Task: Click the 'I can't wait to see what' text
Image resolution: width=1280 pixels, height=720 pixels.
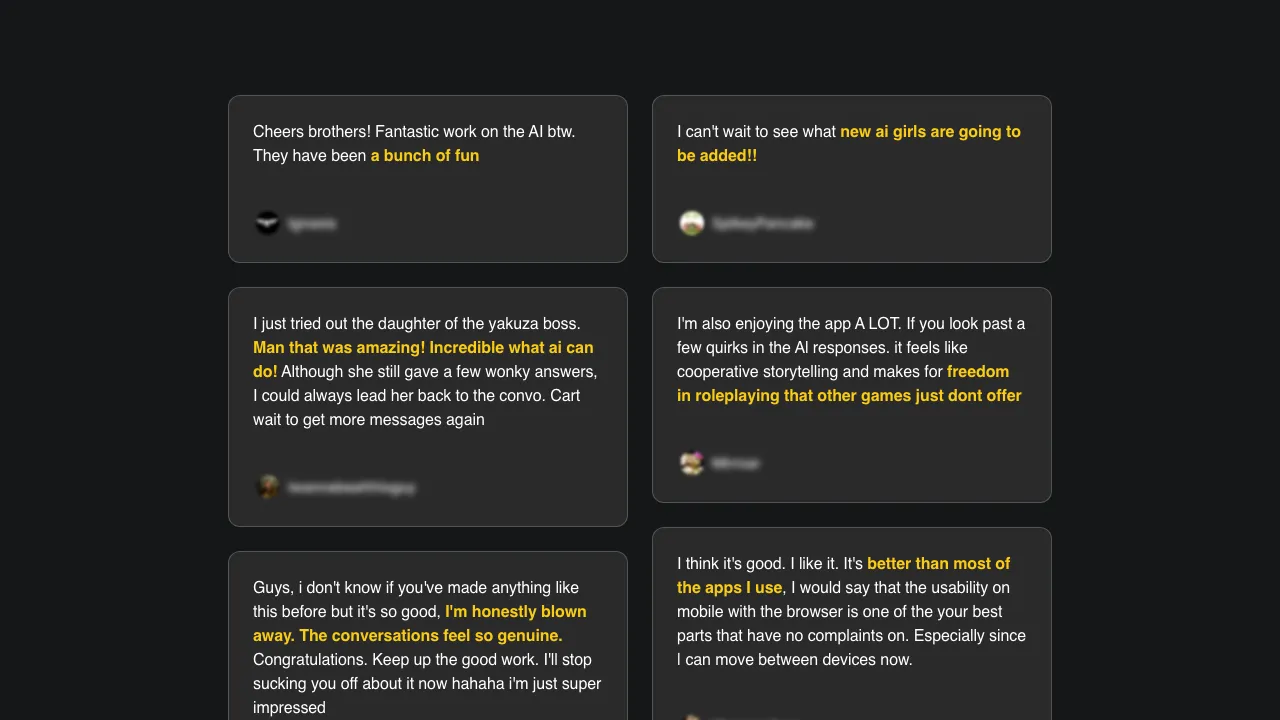Action: 756,132
